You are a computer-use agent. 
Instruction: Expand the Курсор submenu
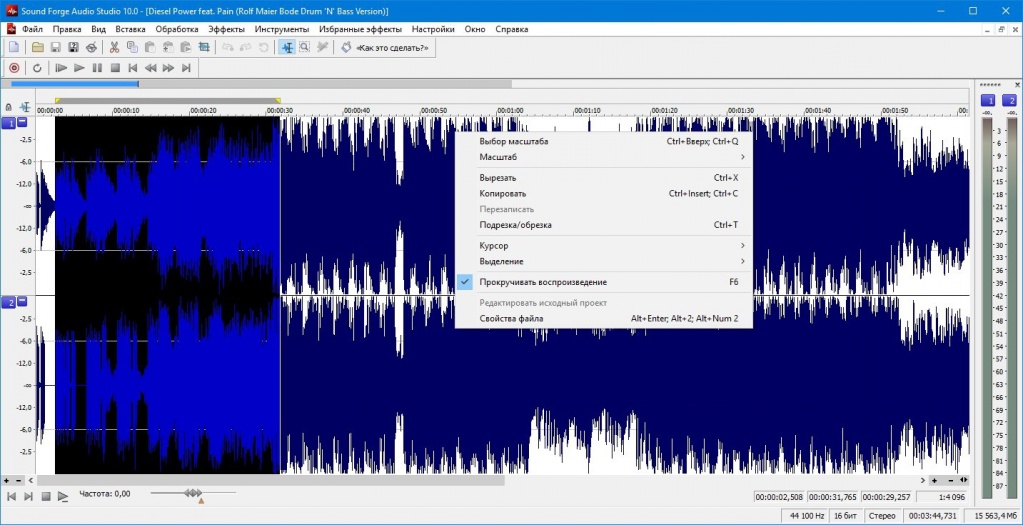click(603, 246)
